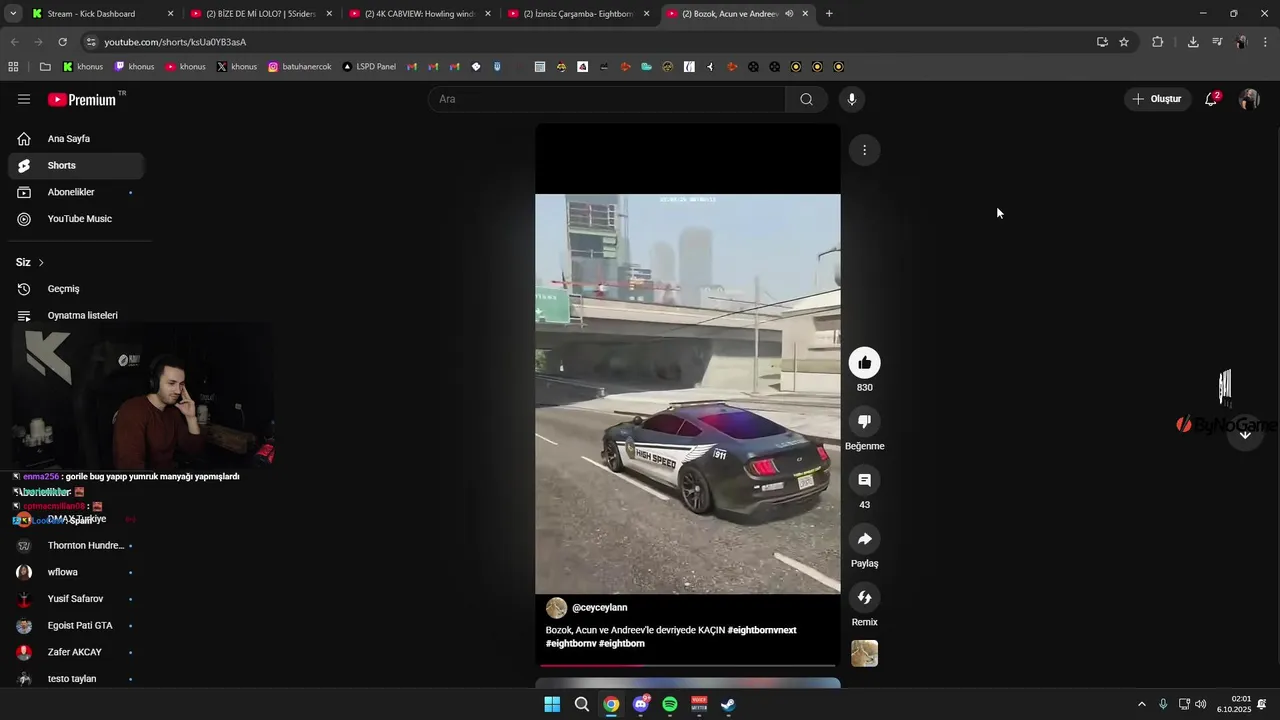
Task: Start voice search with the microphone
Action: 852,99
